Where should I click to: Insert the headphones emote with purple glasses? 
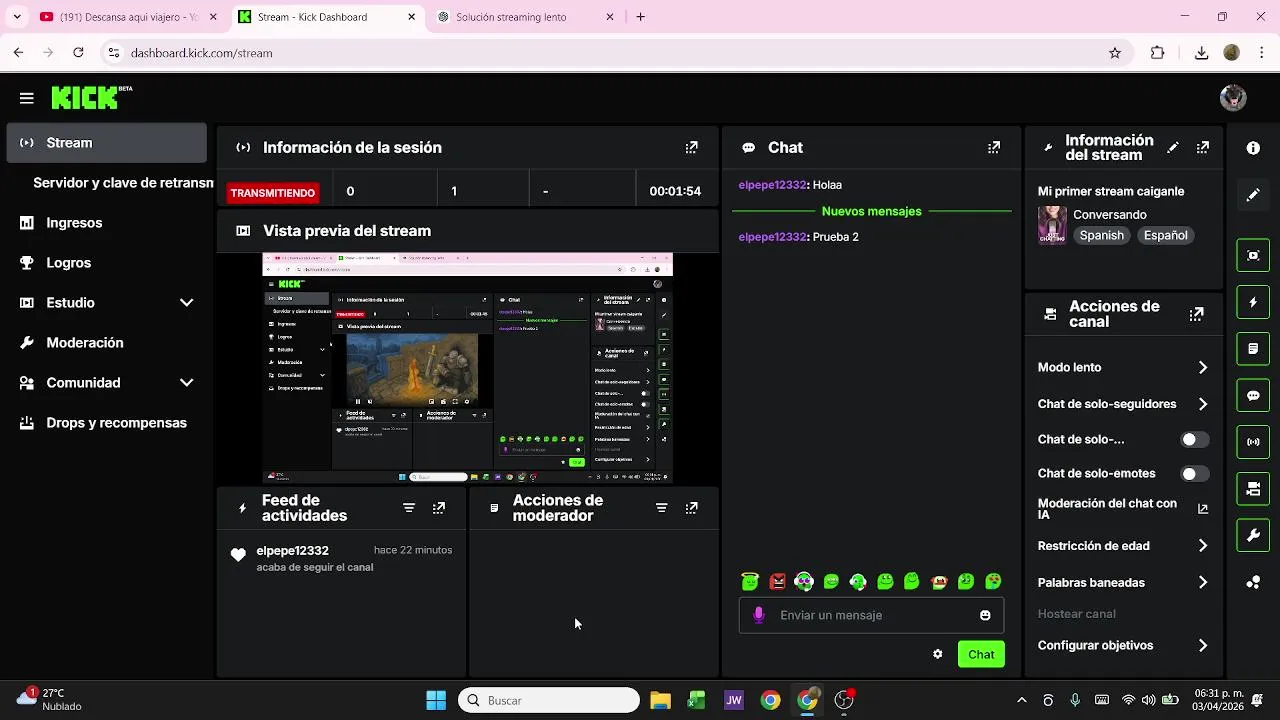click(x=804, y=581)
